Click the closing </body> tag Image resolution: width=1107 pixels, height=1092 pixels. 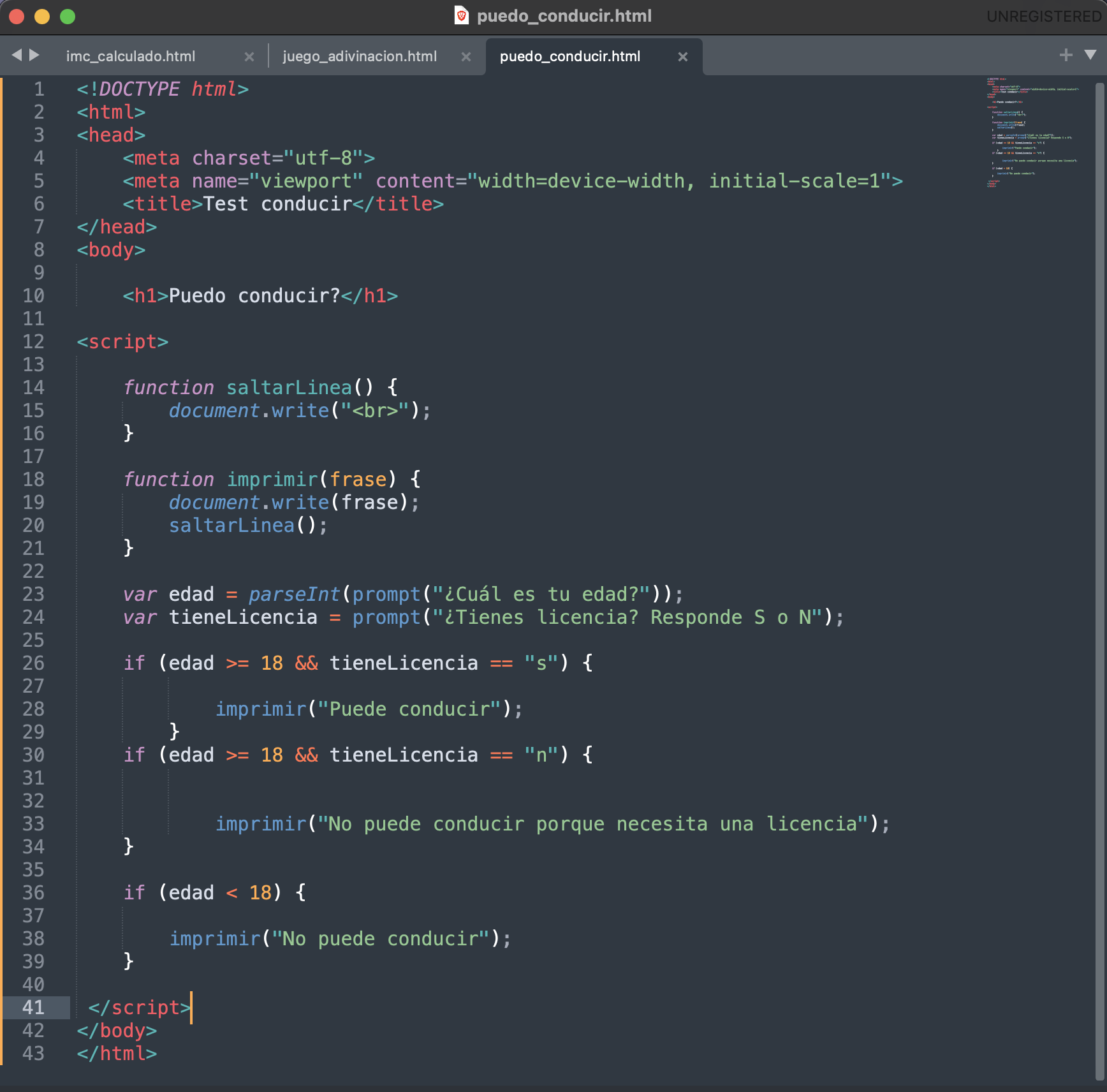pyautogui.click(x=117, y=1031)
